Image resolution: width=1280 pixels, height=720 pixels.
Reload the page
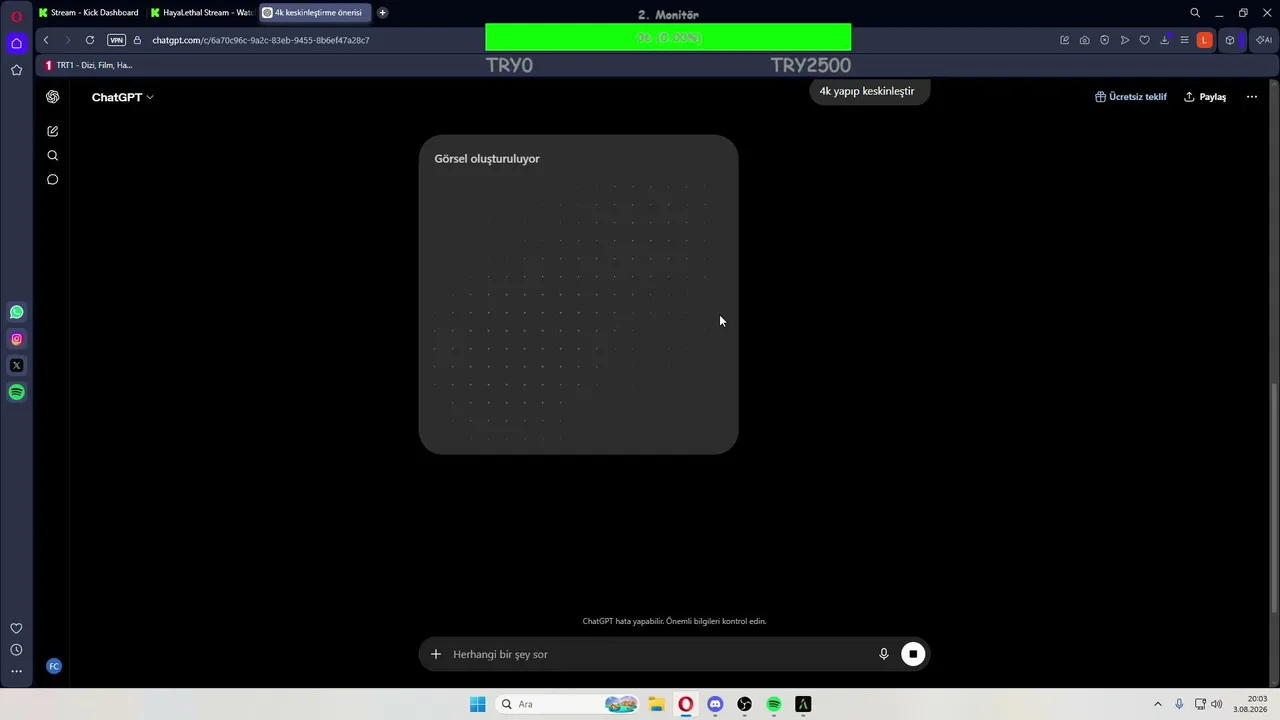90,40
